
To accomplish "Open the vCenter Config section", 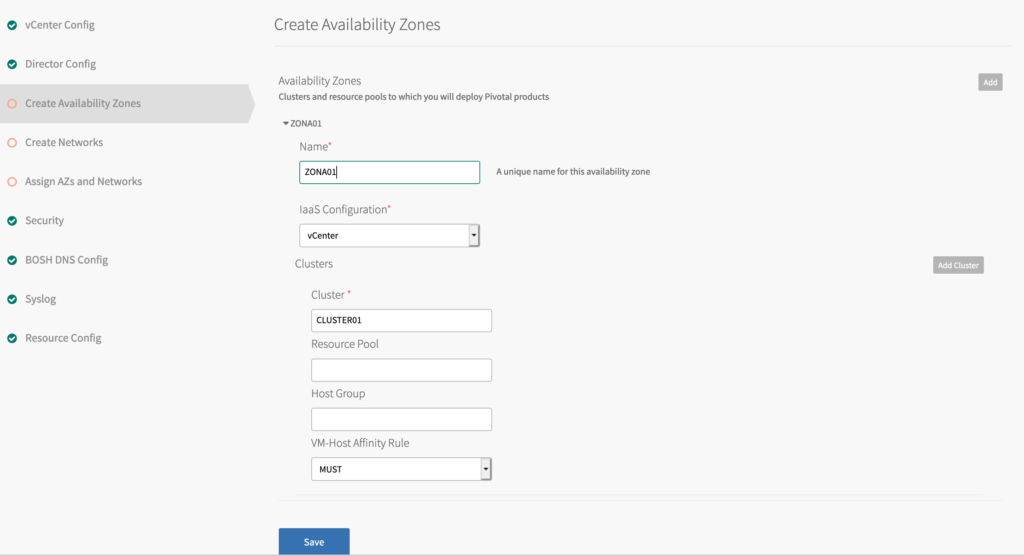I will click(x=59, y=25).
